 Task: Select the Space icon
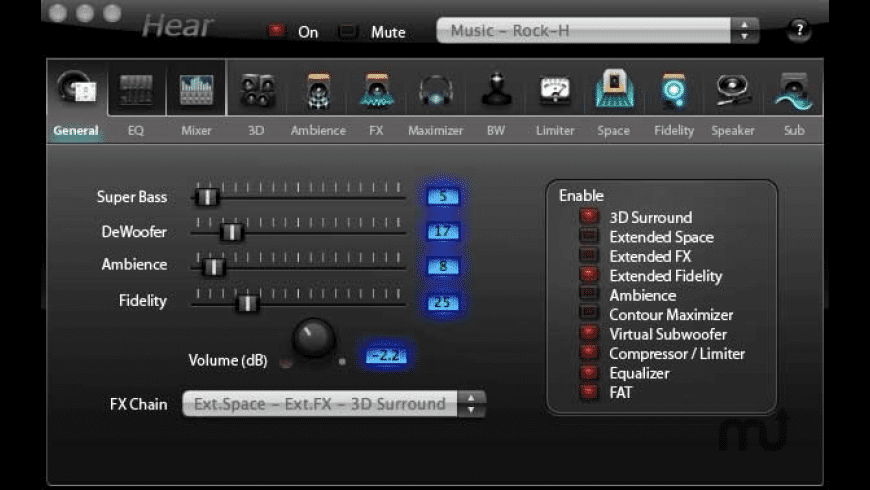614,89
